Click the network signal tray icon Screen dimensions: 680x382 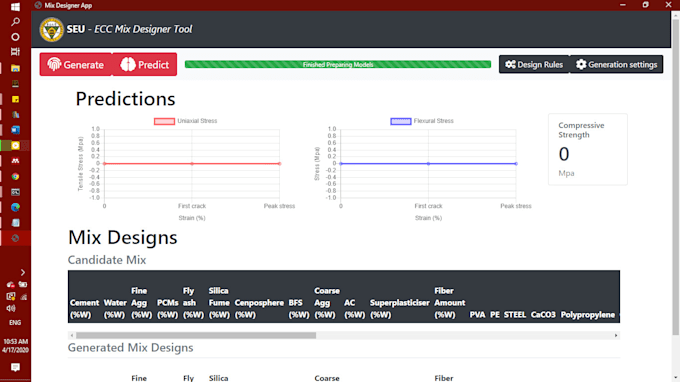[23, 297]
